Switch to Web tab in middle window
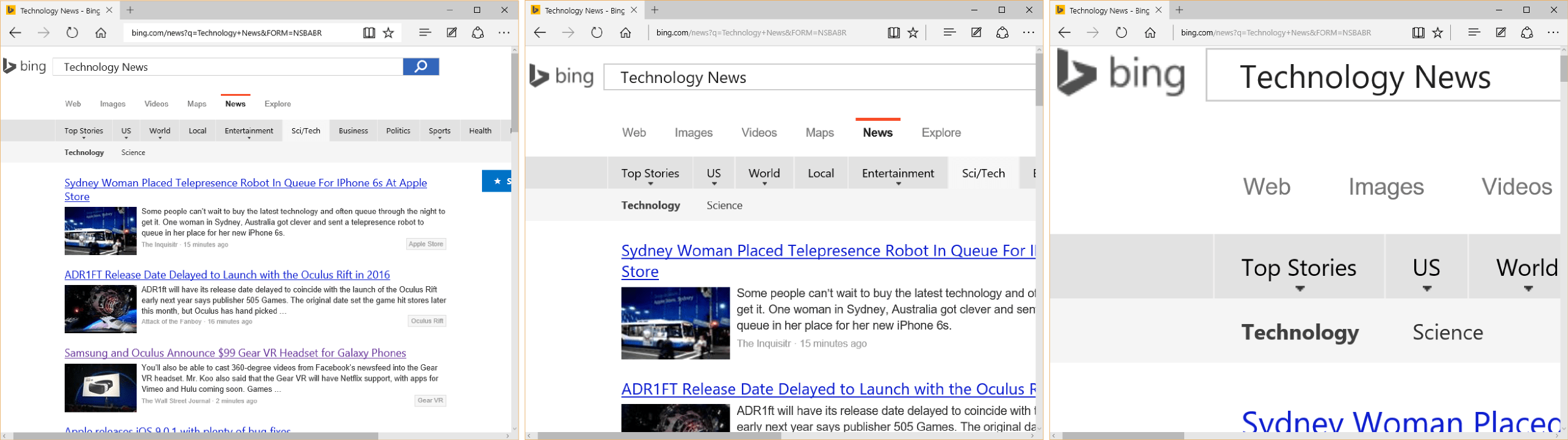1568x440 pixels. coord(634,132)
